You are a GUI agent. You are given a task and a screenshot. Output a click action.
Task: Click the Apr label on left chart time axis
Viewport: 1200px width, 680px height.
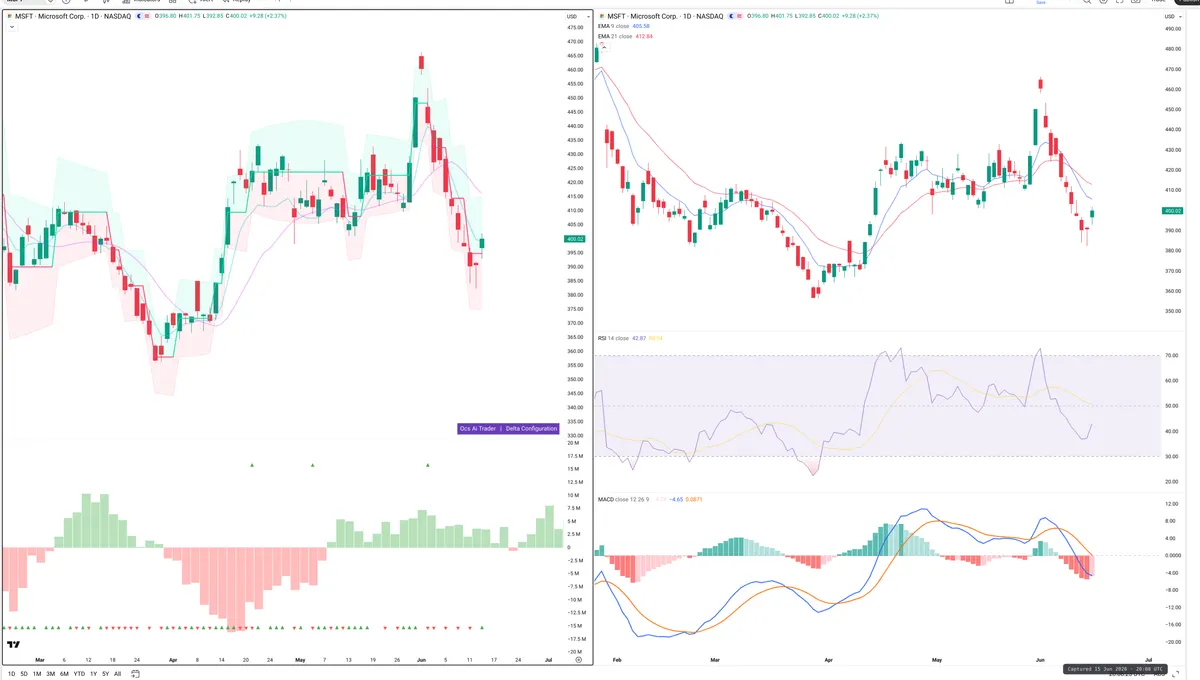click(173, 660)
